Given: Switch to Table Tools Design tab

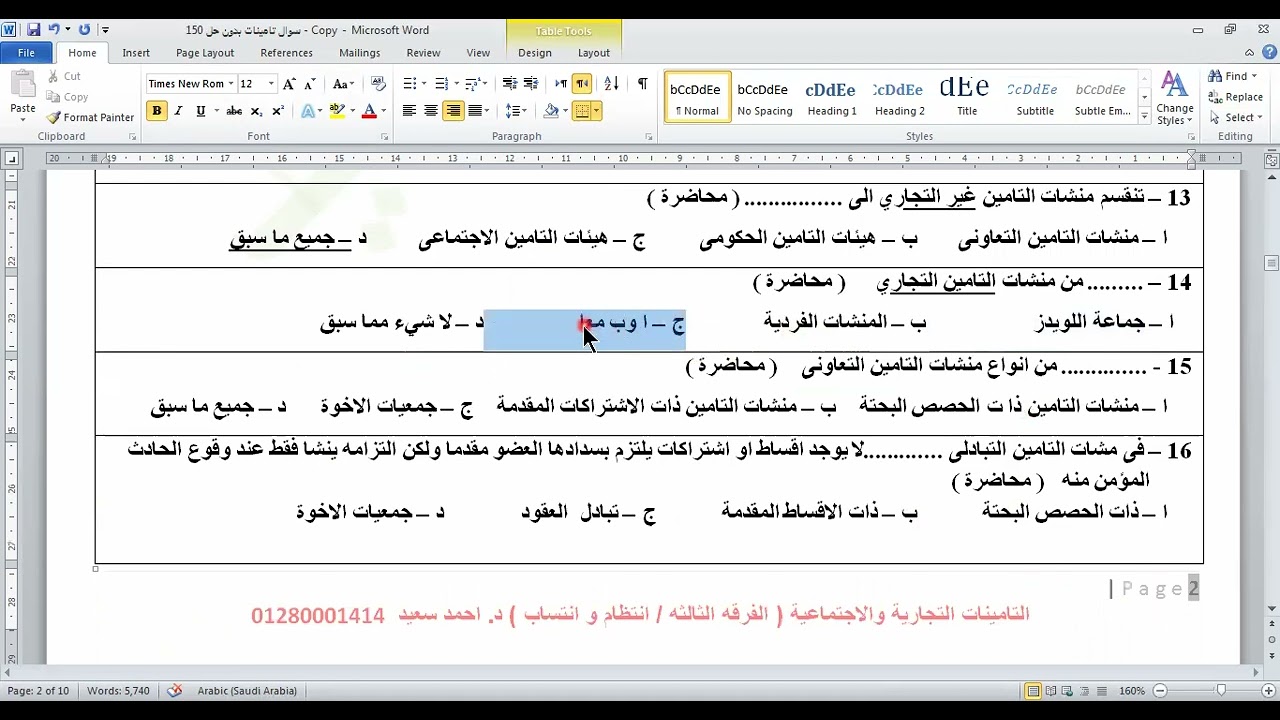Looking at the screenshot, I should coord(535,53).
